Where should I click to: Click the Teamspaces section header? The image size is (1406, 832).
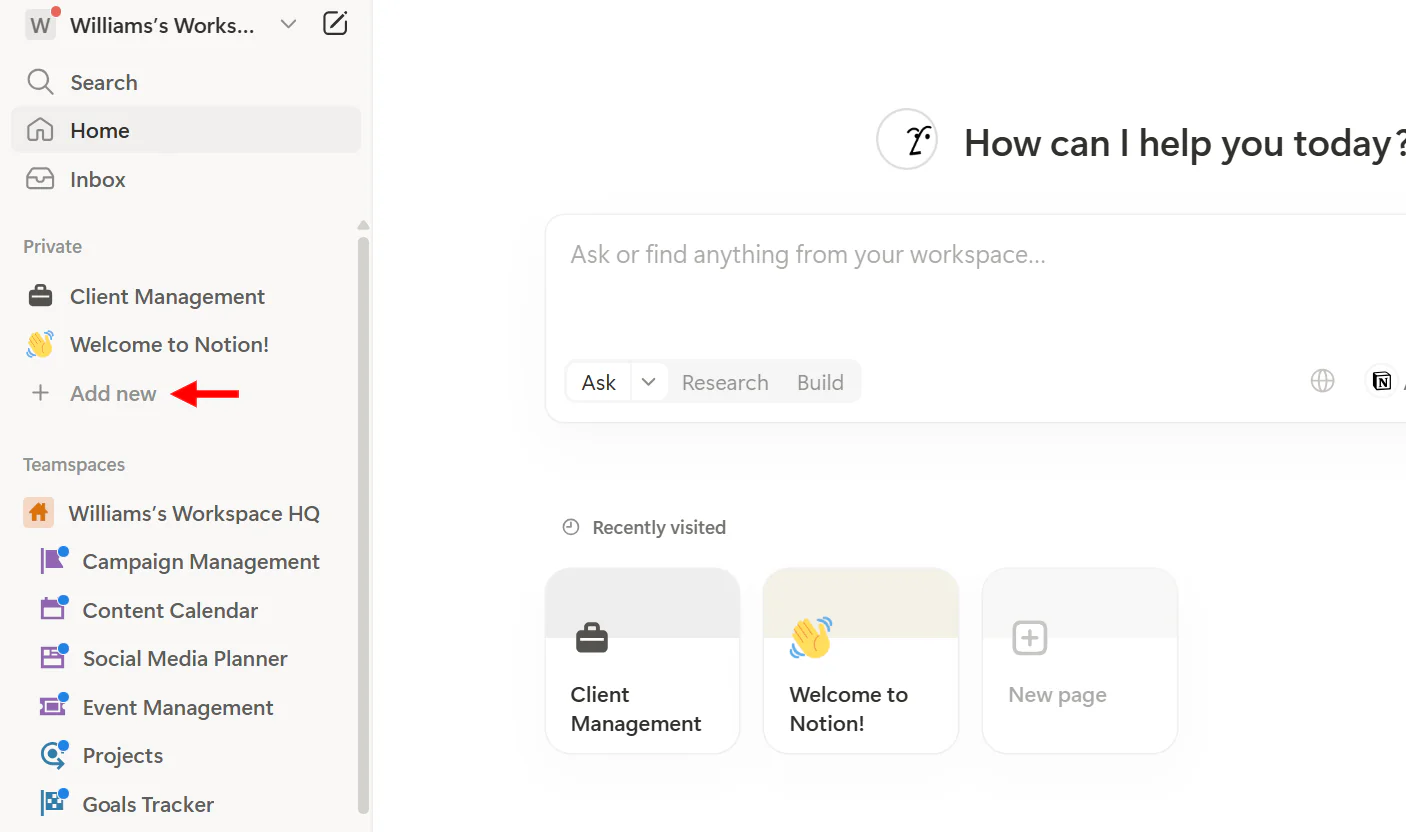74,465
